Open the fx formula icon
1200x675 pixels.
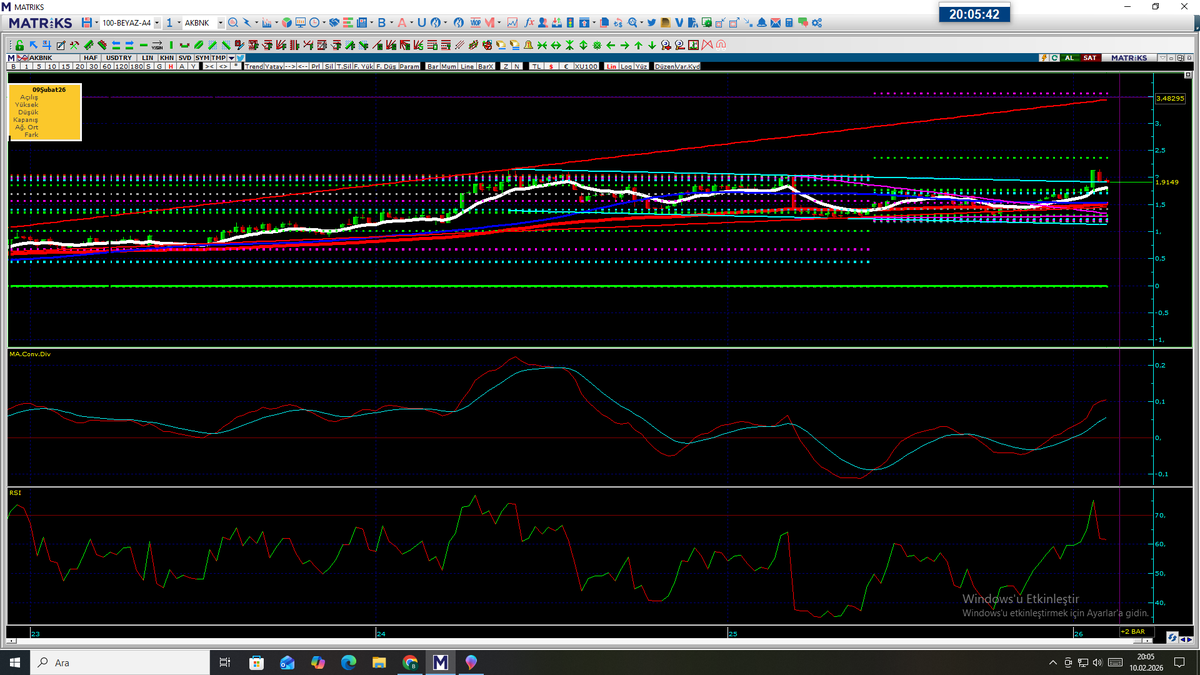click(x=529, y=23)
